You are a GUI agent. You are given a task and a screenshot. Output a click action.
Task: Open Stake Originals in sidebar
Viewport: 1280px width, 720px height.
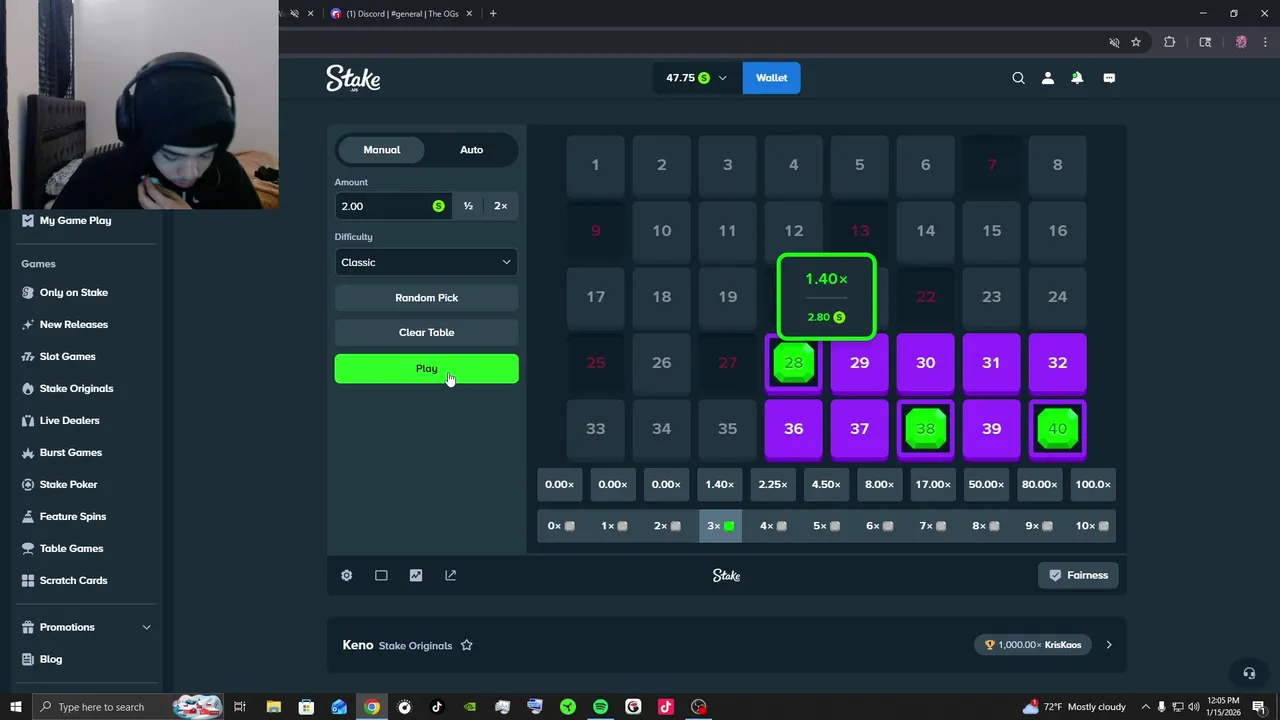(76, 388)
